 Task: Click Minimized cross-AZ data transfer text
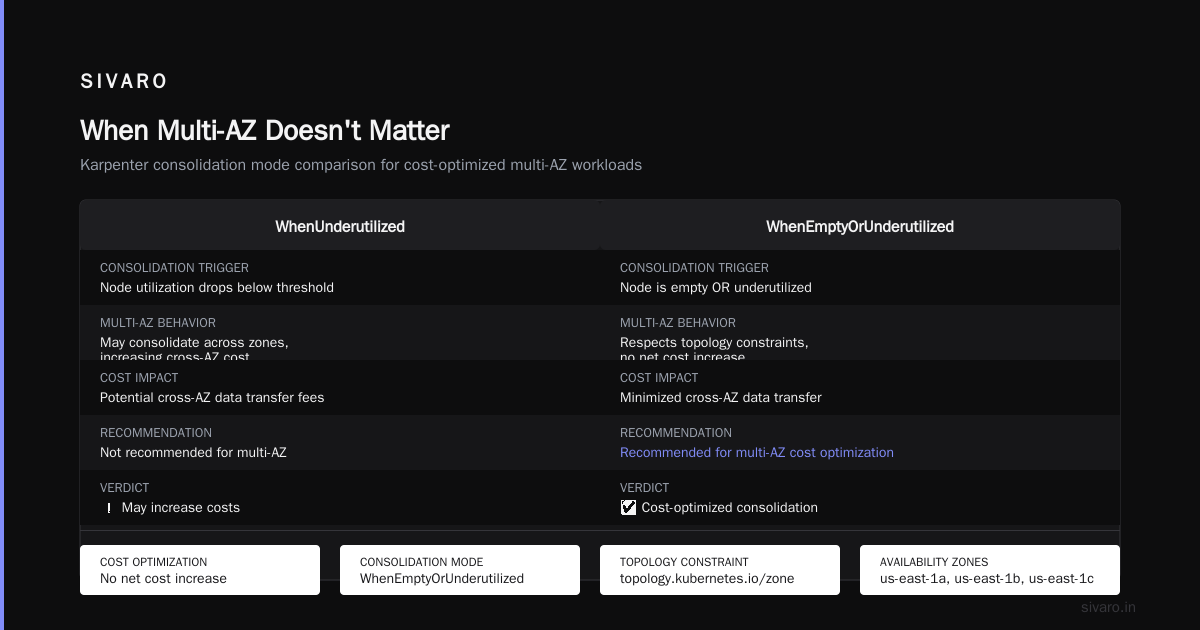pos(721,398)
